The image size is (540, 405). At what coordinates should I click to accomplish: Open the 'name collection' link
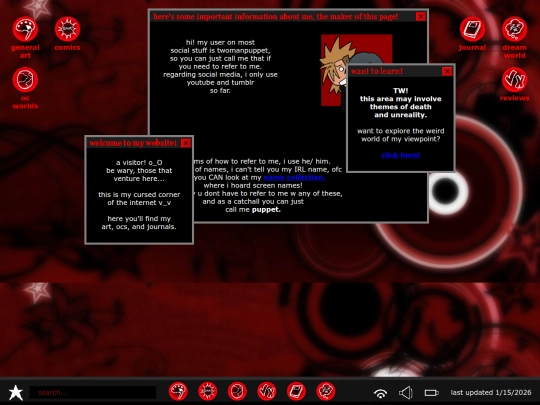tap(294, 177)
